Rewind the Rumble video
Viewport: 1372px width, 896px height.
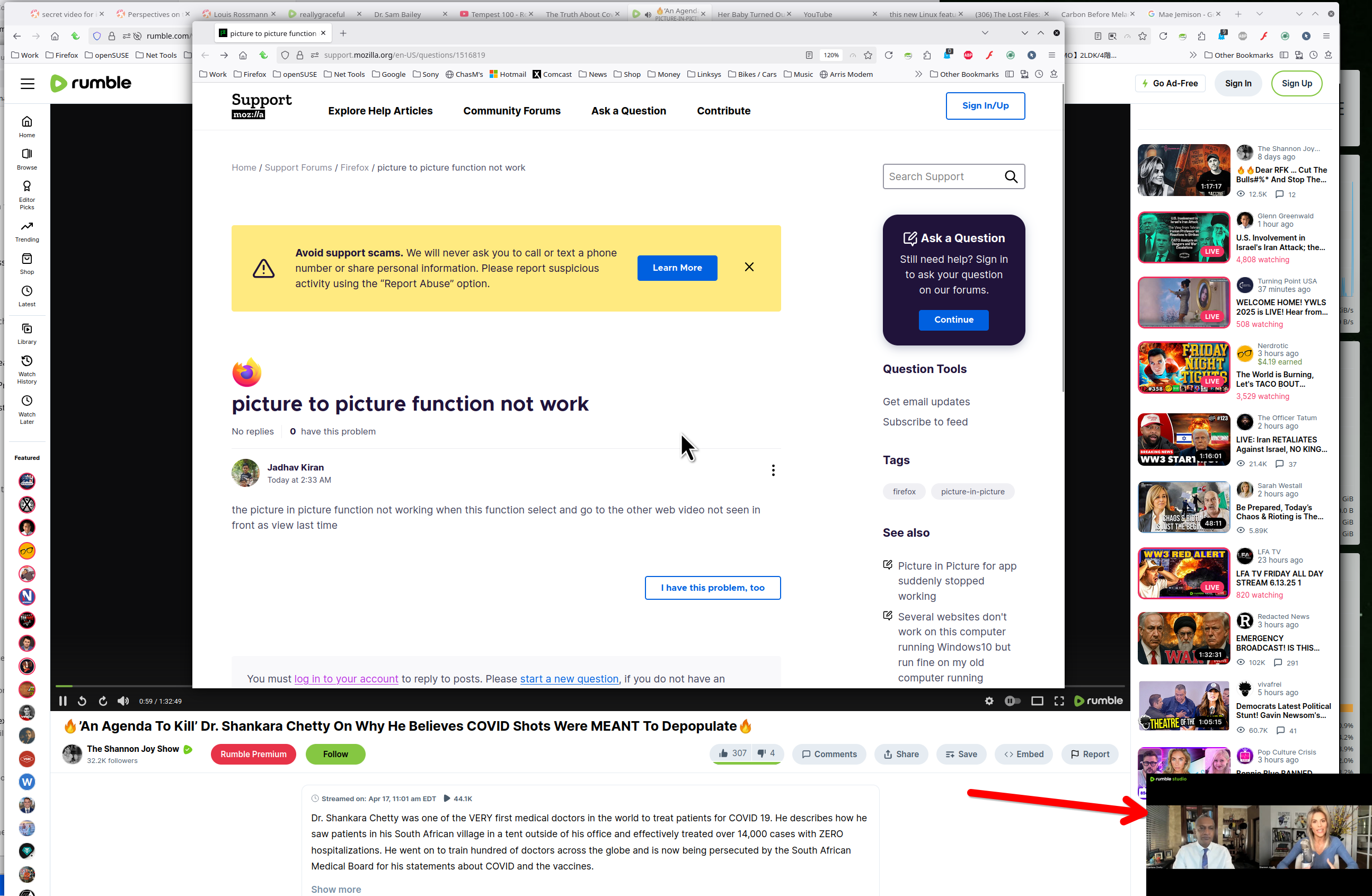click(x=83, y=701)
